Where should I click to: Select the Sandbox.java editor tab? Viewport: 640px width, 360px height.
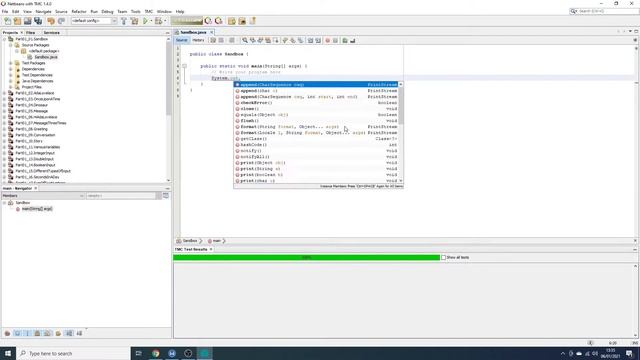tap(193, 32)
